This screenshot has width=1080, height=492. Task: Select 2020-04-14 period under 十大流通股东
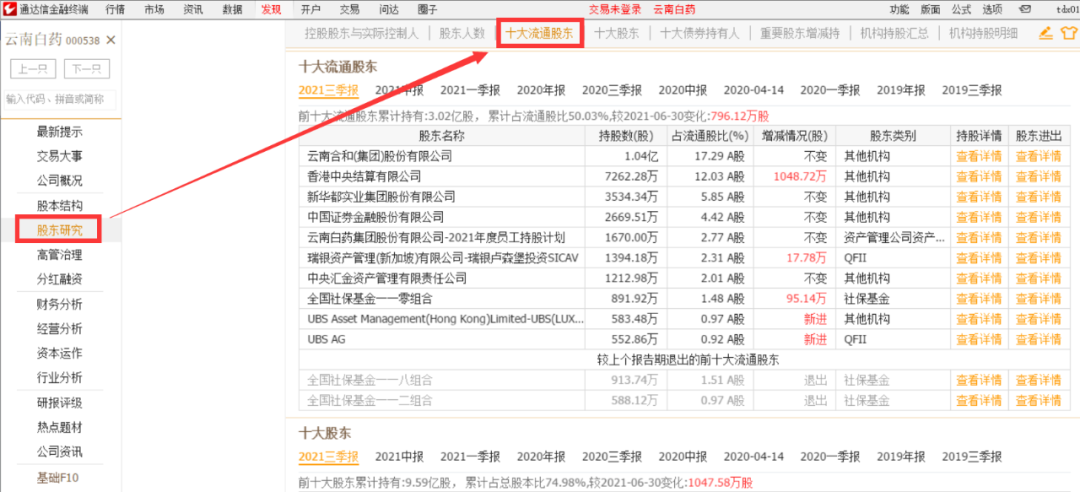point(754,90)
